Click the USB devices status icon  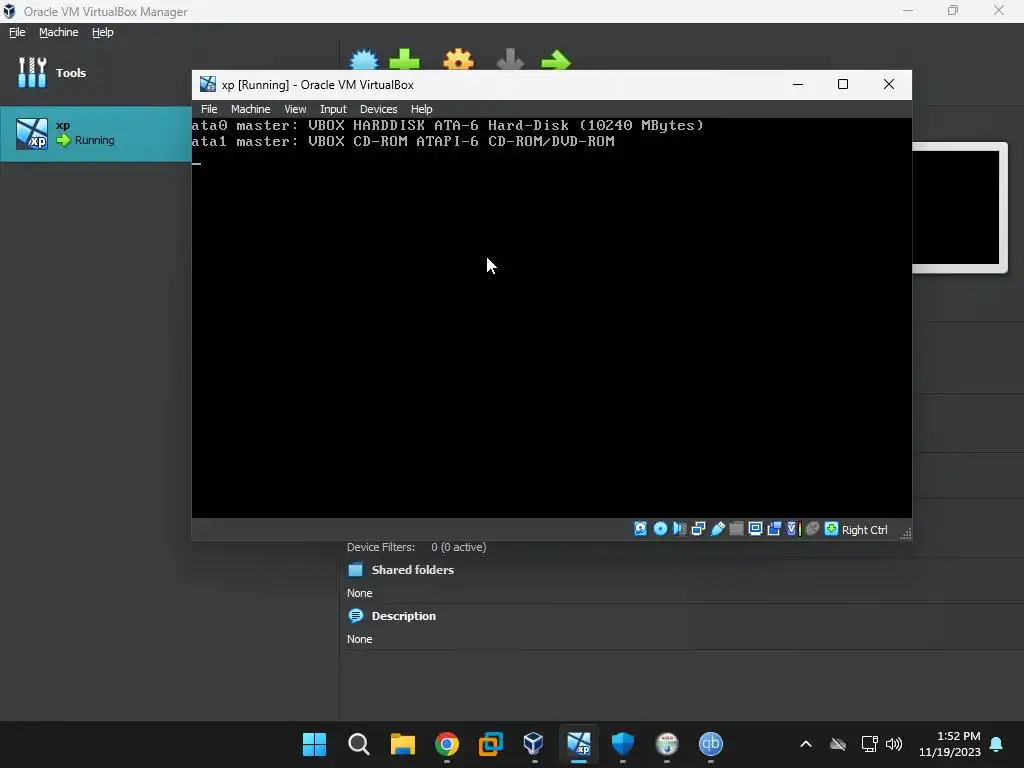click(718, 529)
